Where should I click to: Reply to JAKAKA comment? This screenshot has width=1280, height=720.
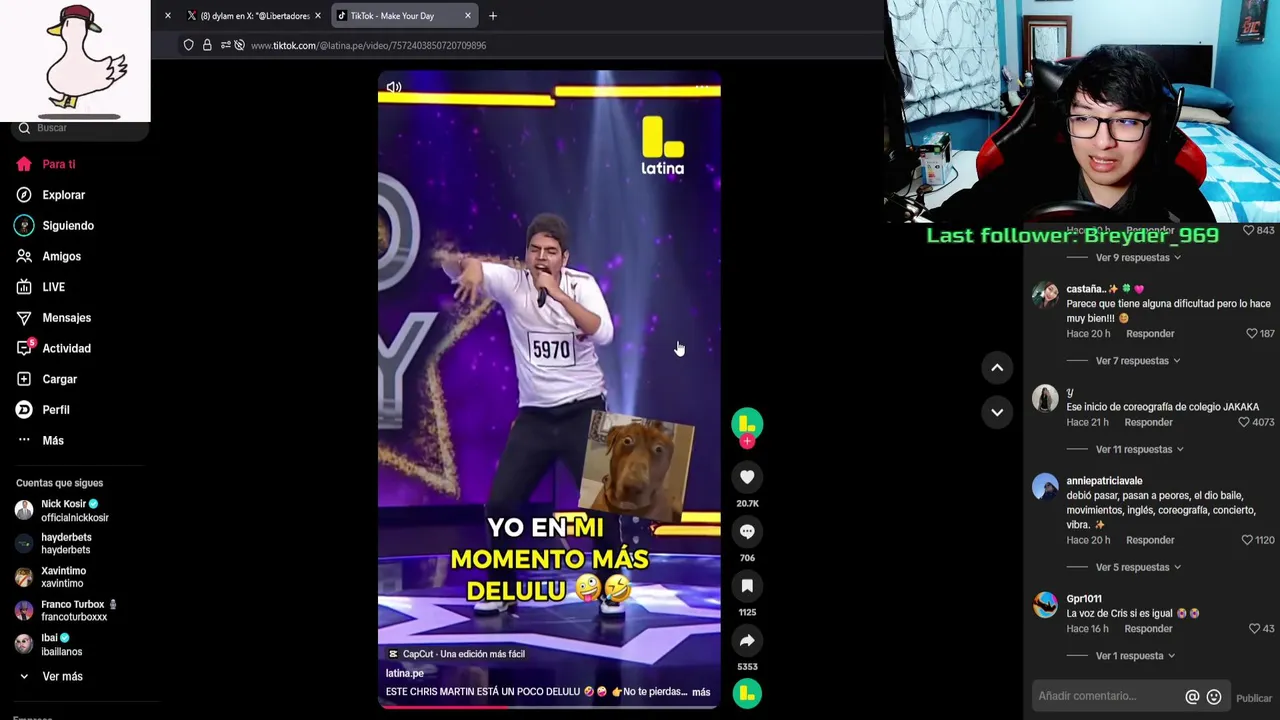1148,423
